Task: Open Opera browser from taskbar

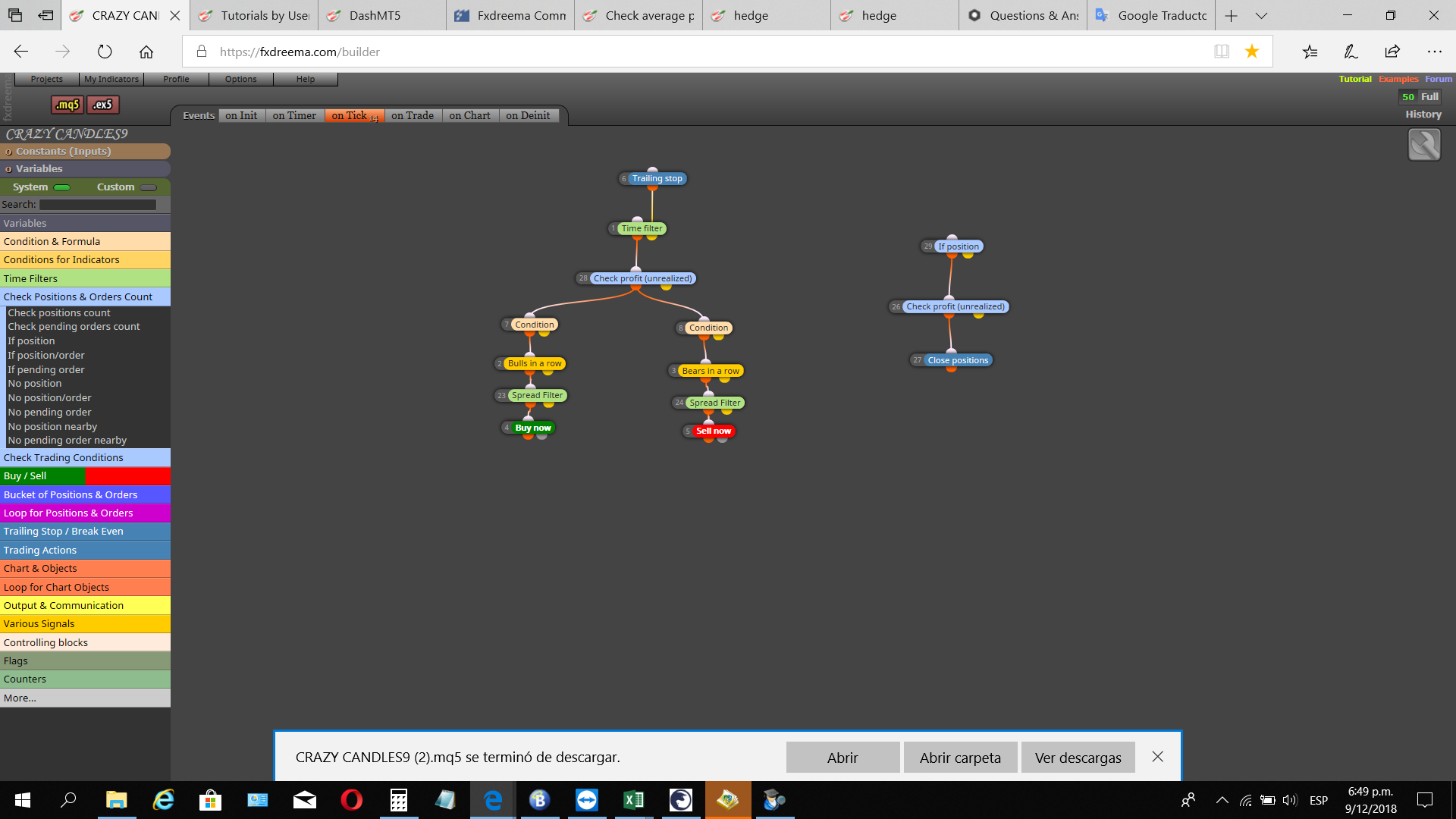Action: click(x=352, y=800)
